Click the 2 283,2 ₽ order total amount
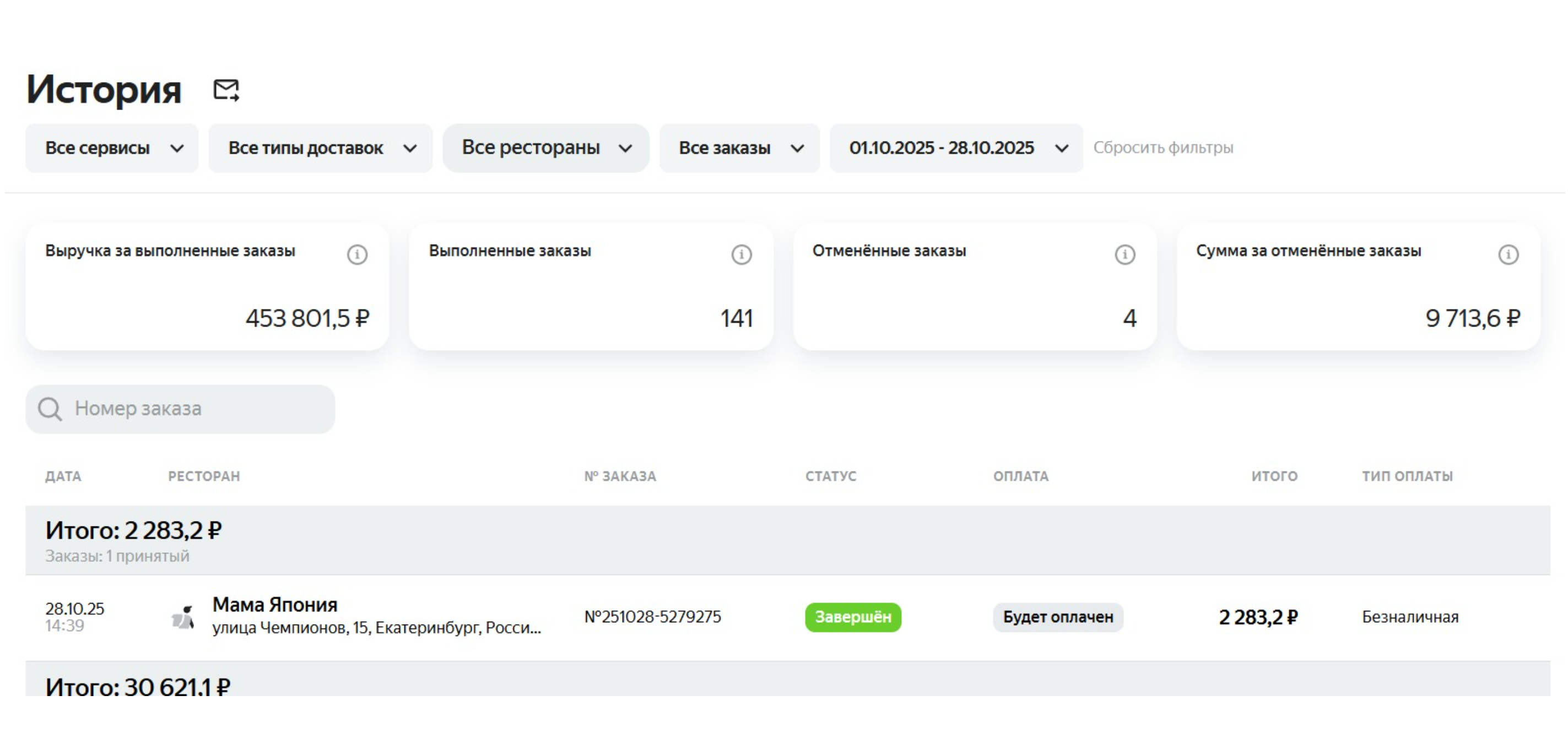 tap(1258, 617)
